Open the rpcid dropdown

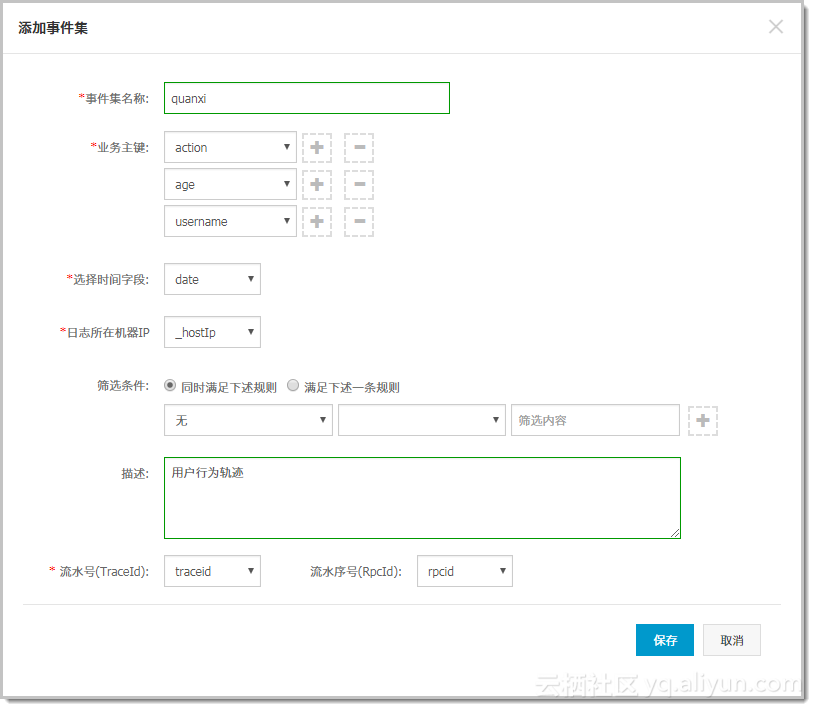465,571
